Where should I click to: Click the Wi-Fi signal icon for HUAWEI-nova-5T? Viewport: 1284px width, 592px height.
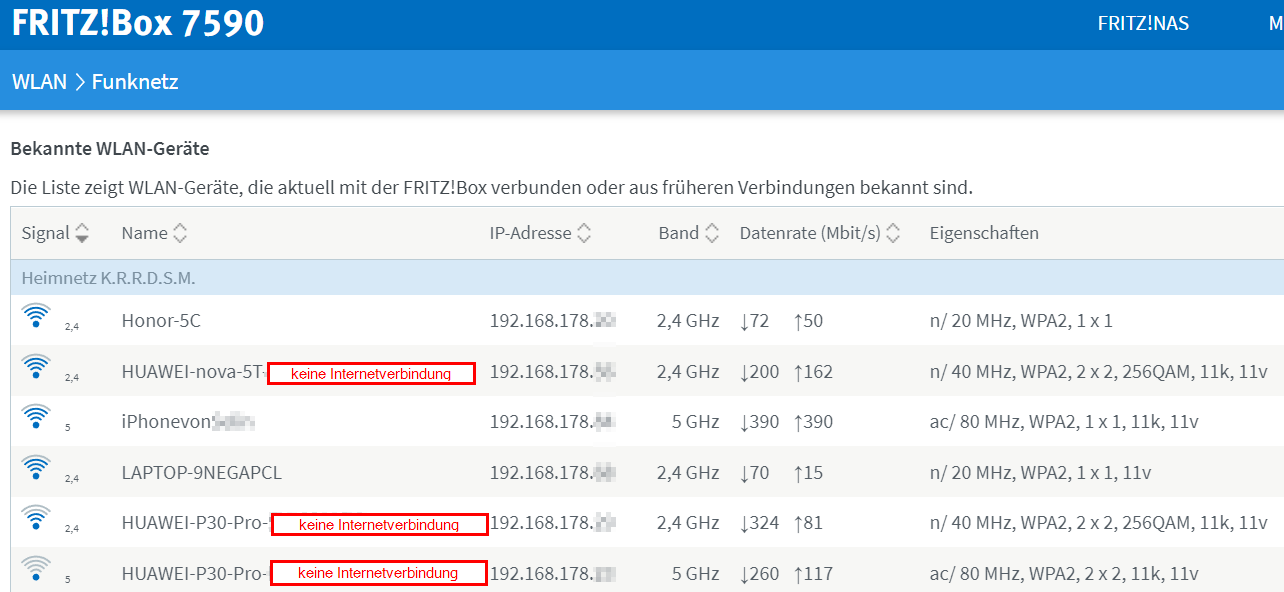coord(36,367)
